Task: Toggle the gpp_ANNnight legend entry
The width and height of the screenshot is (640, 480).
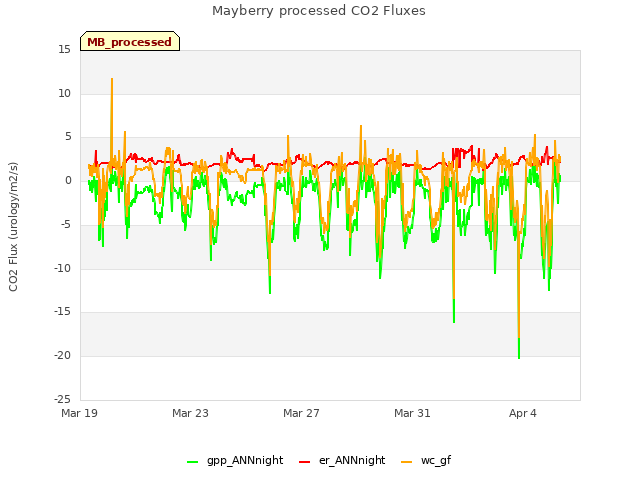Action: point(235,461)
